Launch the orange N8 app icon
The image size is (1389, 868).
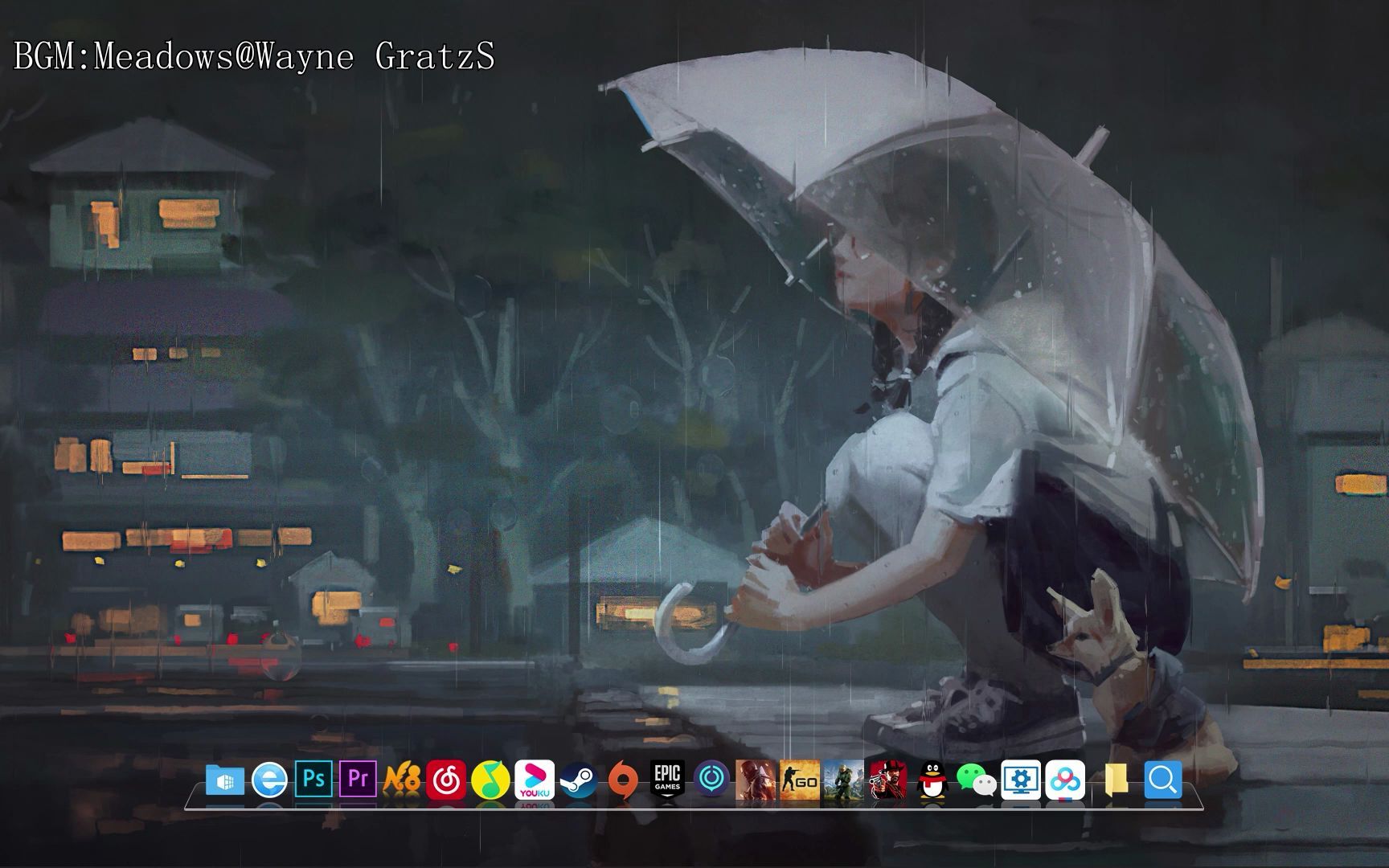tap(402, 780)
